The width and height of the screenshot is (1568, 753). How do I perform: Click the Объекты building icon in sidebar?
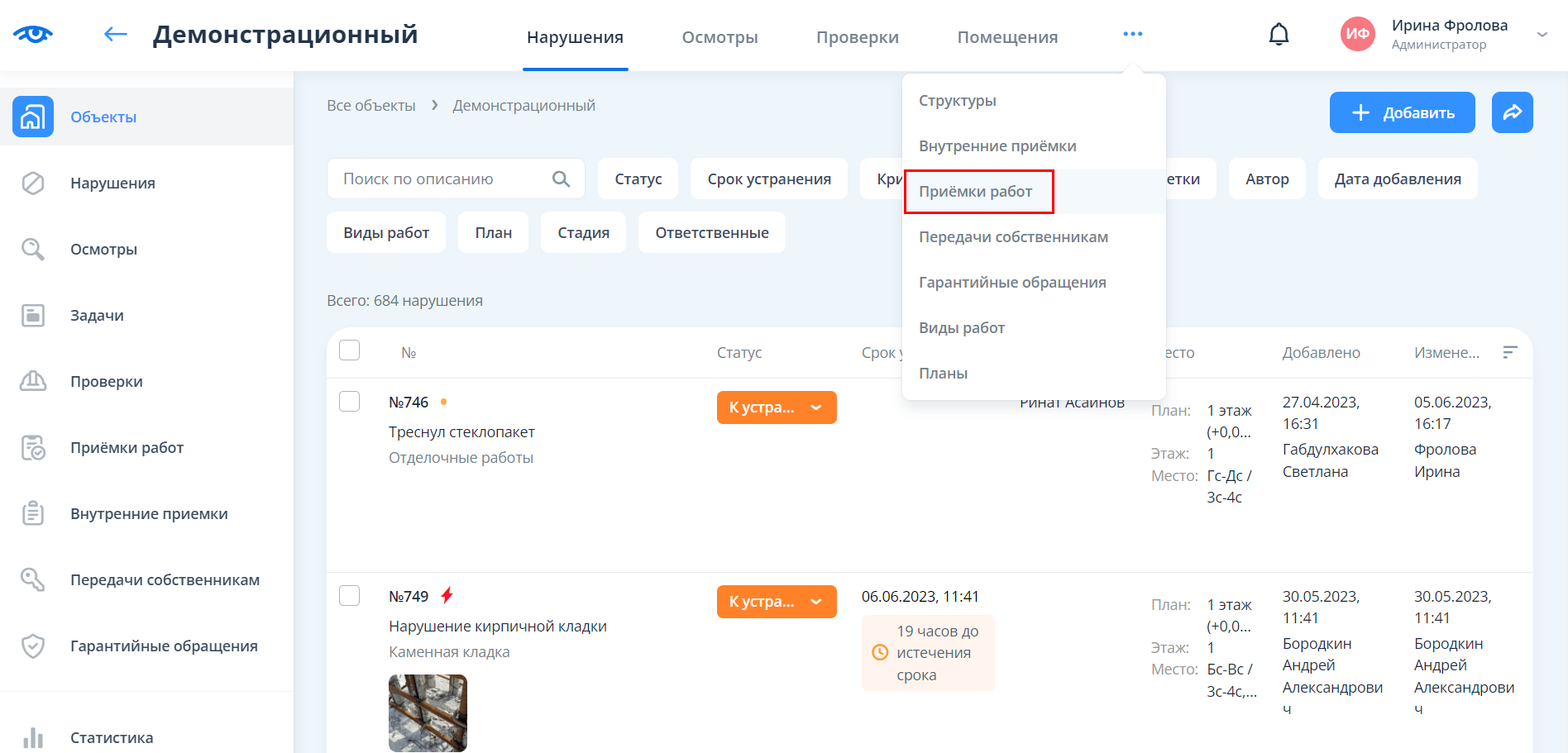33,117
